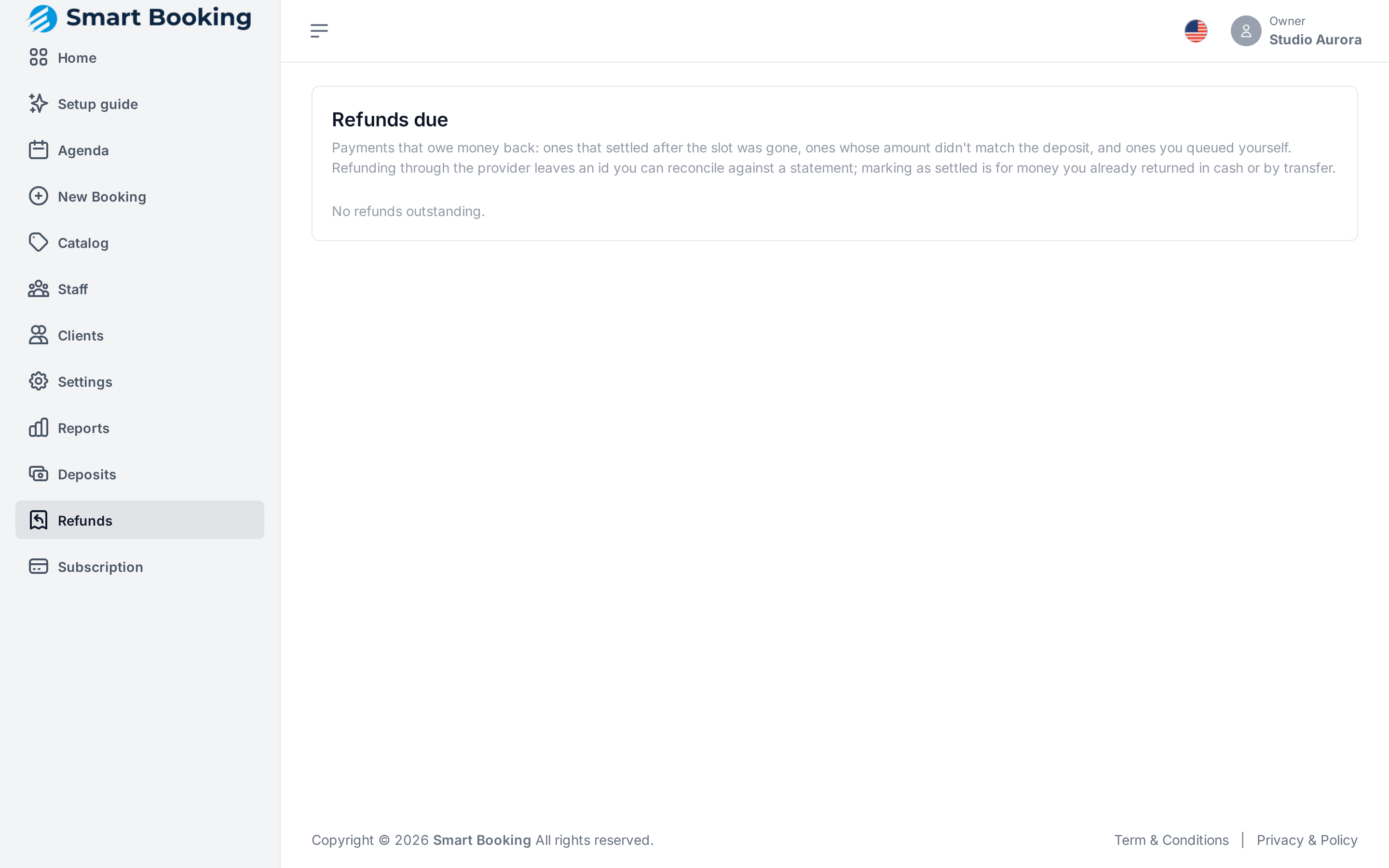
Task: Open the Privacy & Policy link
Action: coord(1307,841)
